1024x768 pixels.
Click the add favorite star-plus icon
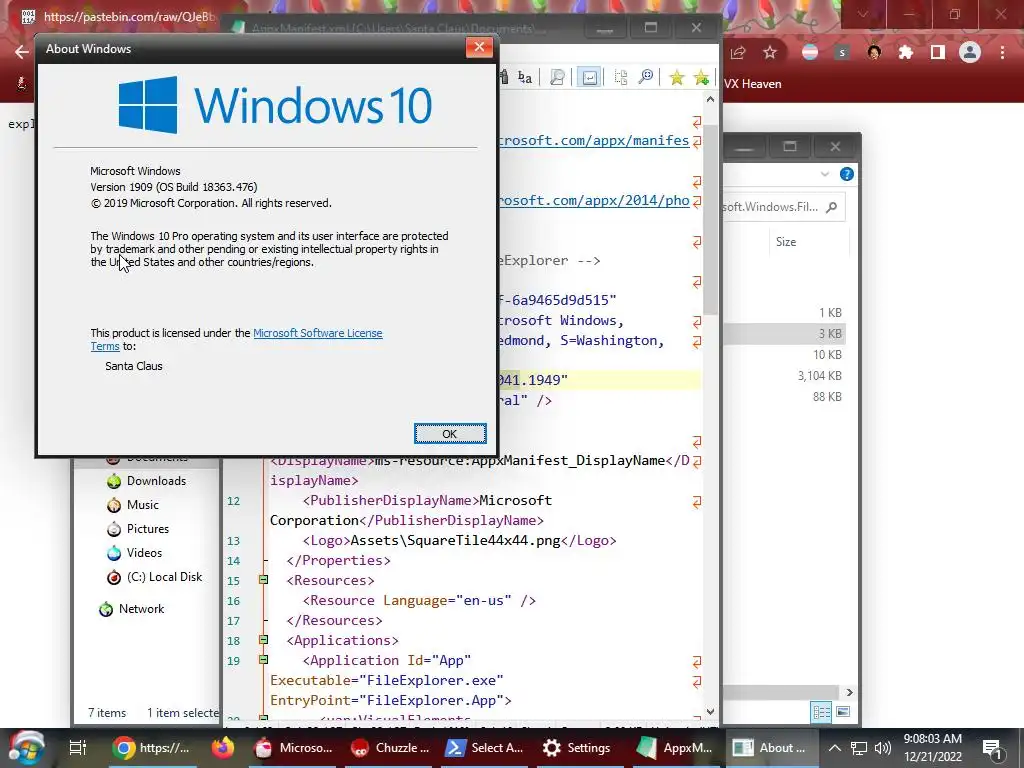click(702, 78)
